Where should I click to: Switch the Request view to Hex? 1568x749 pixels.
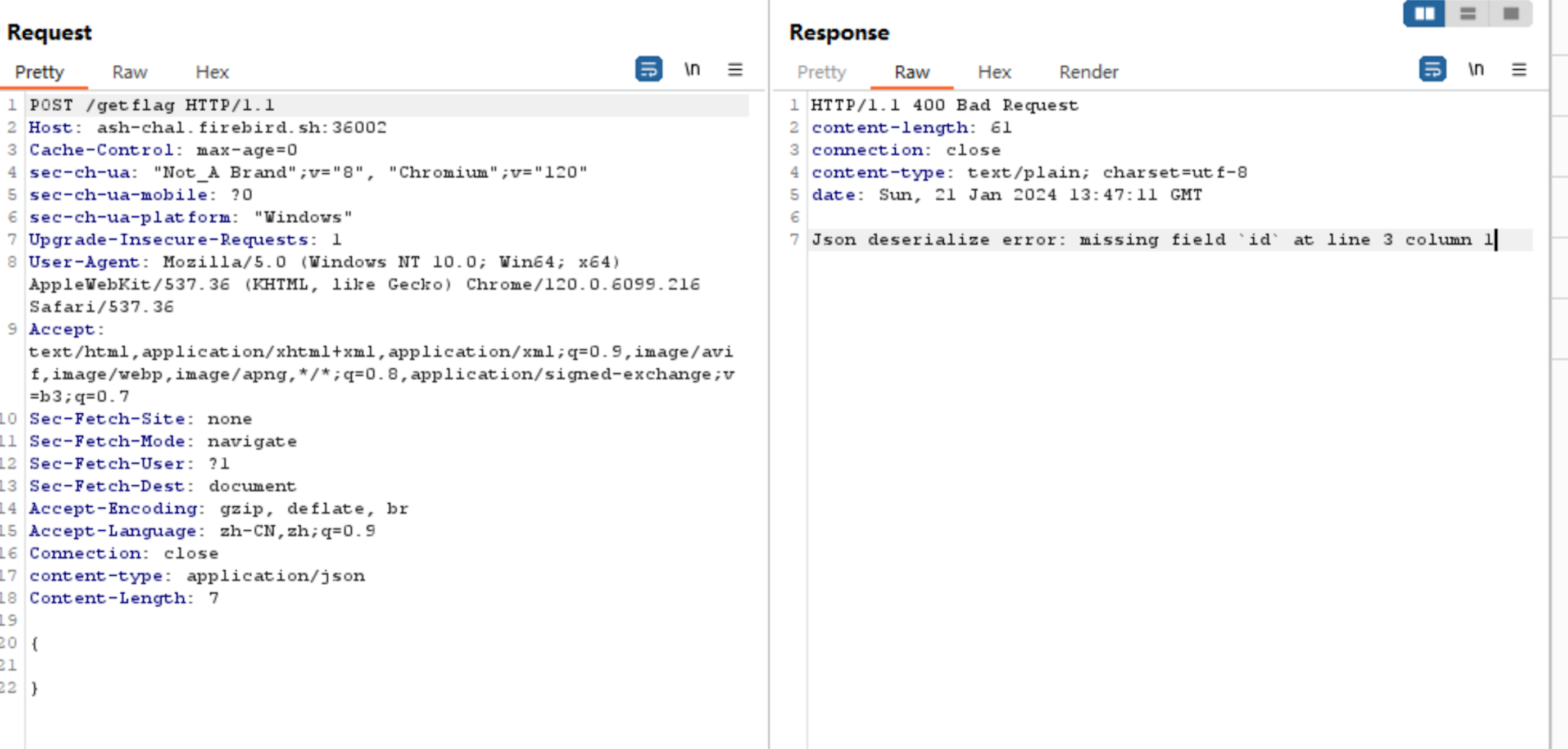tap(212, 72)
